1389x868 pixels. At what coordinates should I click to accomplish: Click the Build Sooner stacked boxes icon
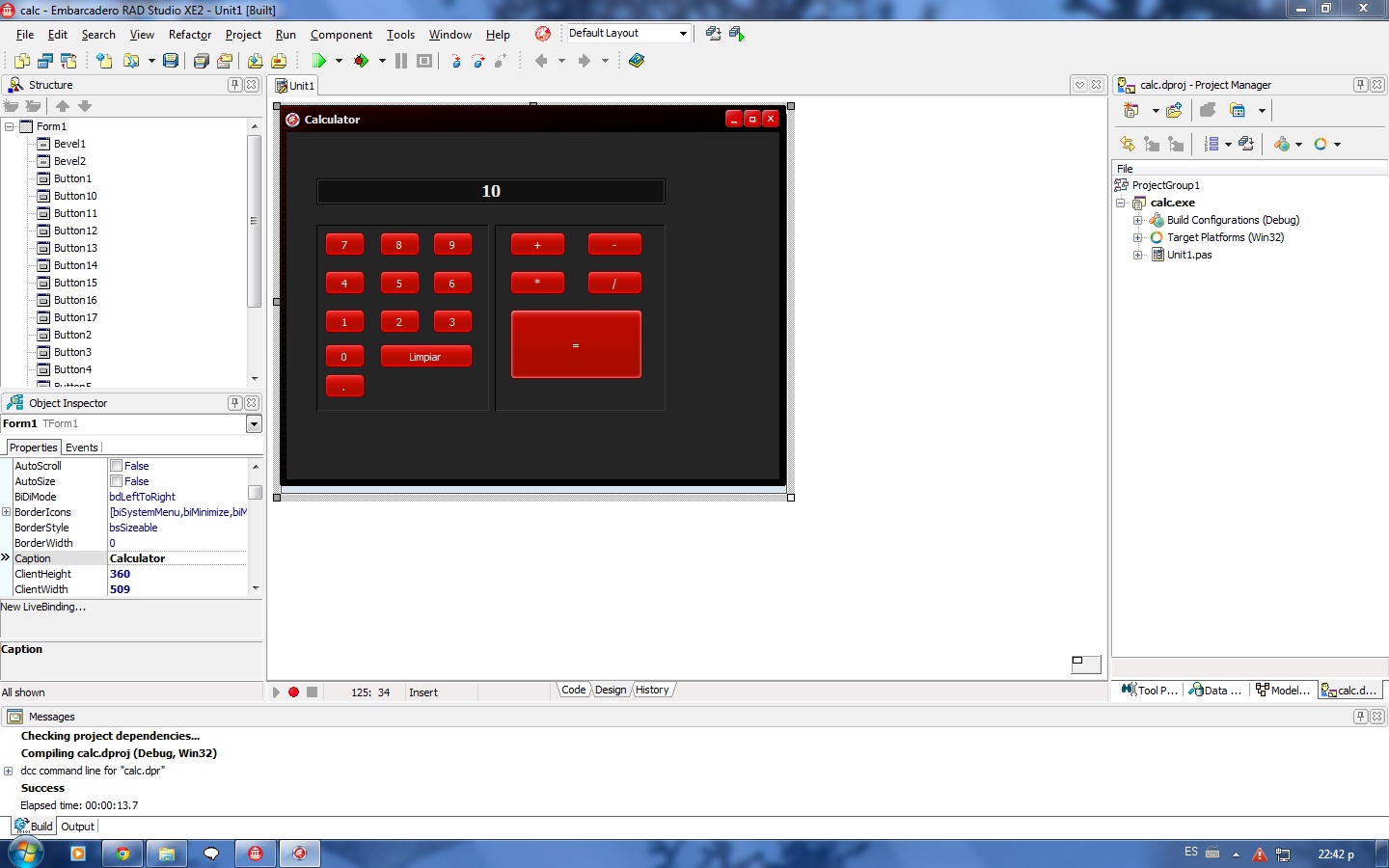click(x=1246, y=144)
